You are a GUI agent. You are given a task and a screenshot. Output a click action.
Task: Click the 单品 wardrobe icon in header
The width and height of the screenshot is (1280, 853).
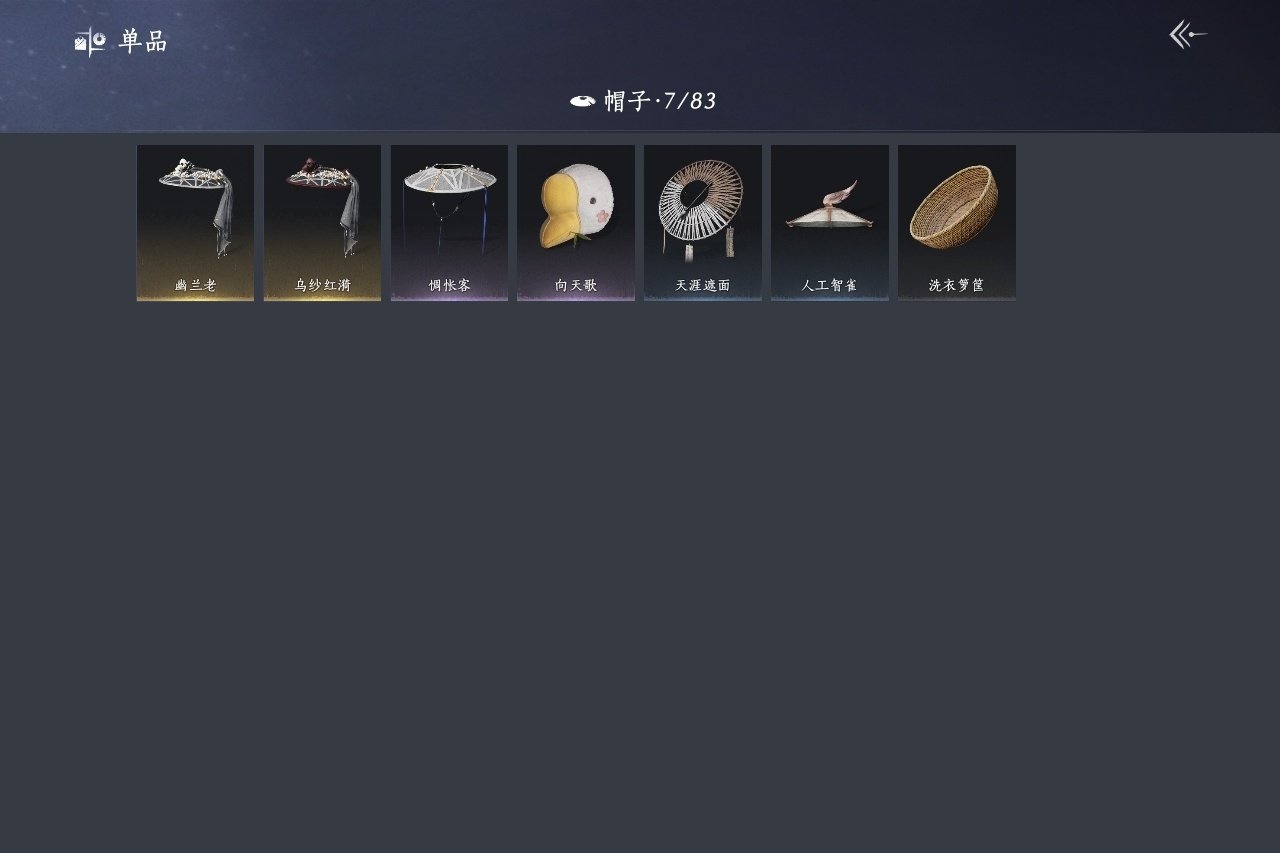90,42
